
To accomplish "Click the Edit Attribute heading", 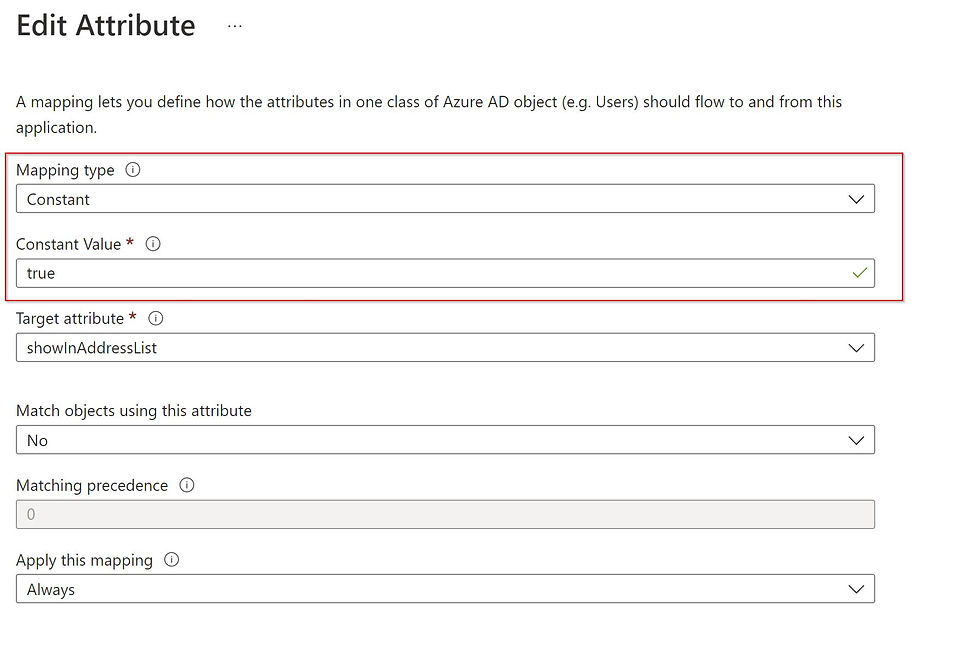I will (106, 26).
